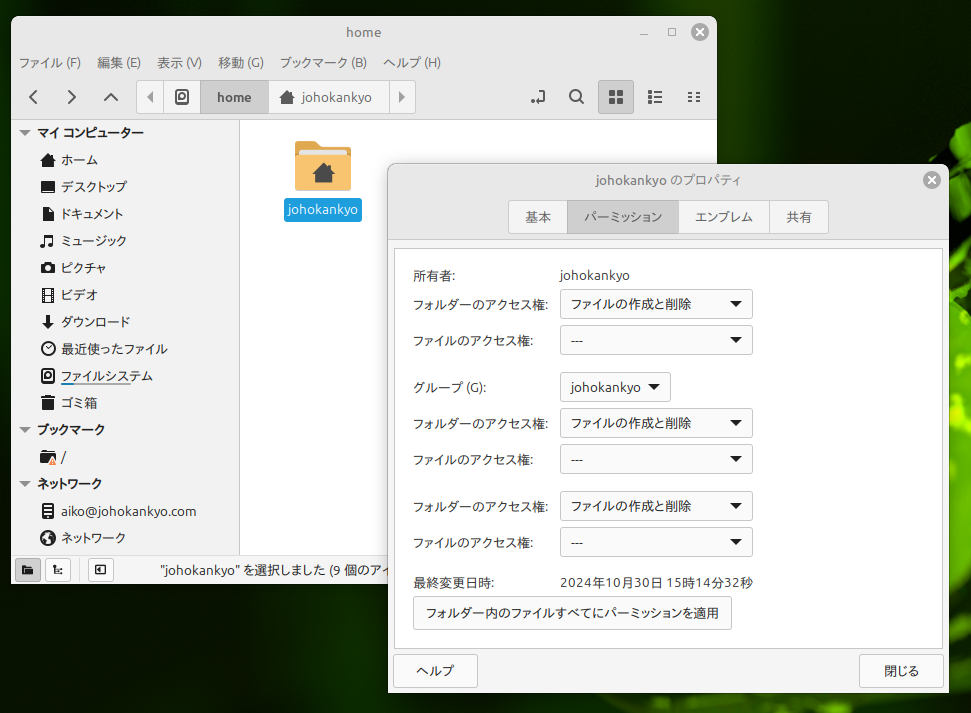Apply permissions to all enclosed files
This screenshot has width=971, height=713.
(x=572, y=613)
